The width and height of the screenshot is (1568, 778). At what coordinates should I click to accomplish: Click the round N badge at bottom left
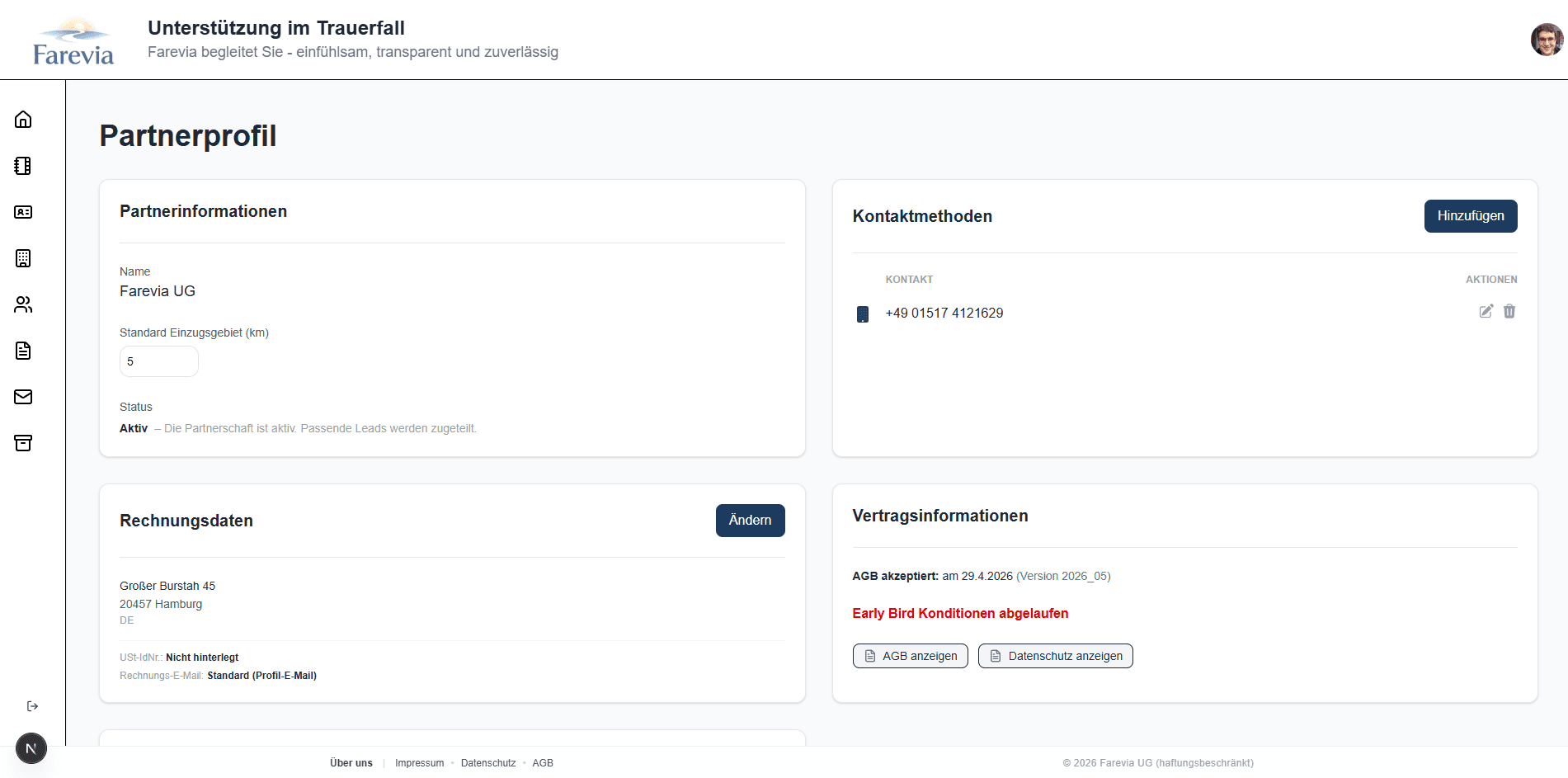pyautogui.click(x=31, y=748)
